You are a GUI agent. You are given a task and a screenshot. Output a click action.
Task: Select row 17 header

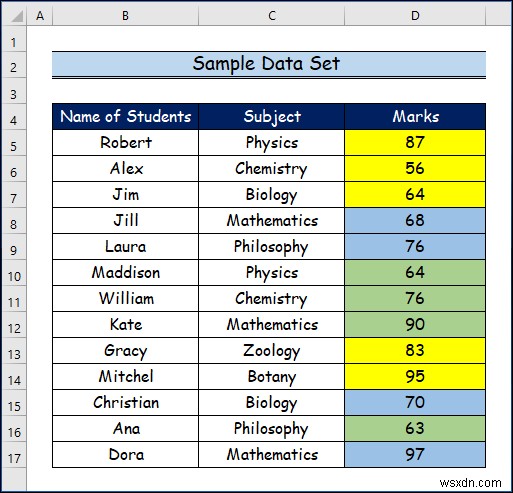[14, 458]
